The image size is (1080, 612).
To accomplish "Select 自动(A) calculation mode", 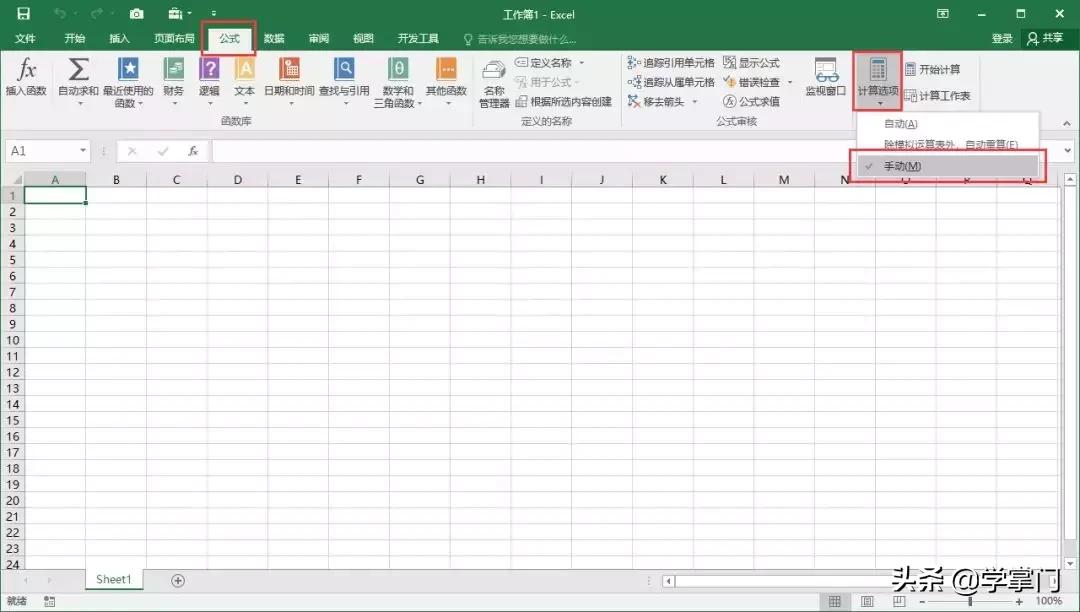I will (900, 124).
